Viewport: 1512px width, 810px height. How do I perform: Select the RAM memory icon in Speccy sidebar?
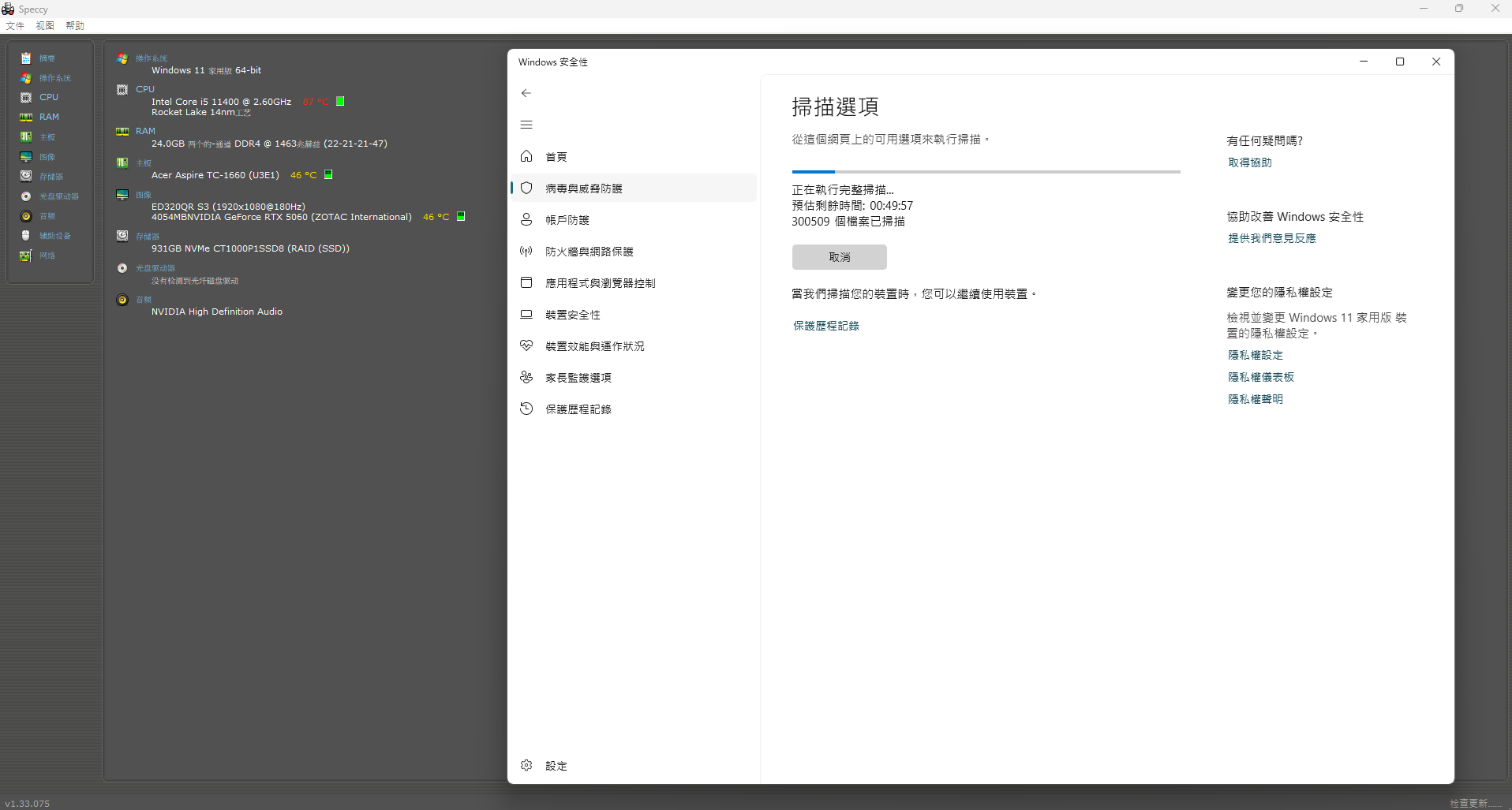point(26,118)
